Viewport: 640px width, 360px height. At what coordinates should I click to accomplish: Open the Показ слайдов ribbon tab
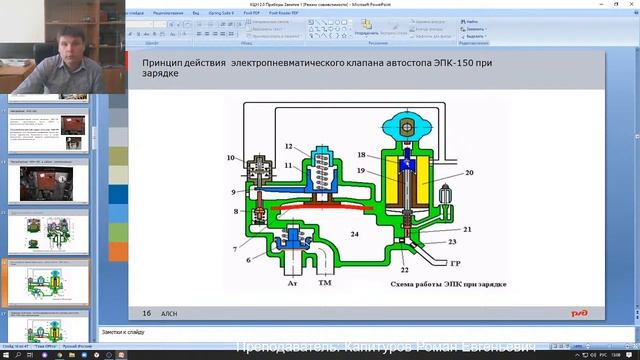(135, 13)
